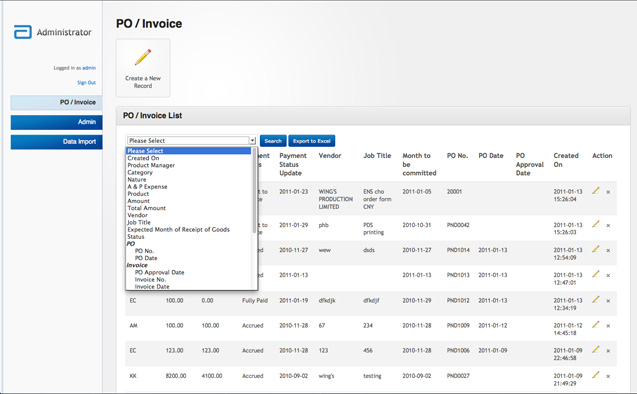
Task: Click the Abbott logo beside Administrator
Action: 23,32
